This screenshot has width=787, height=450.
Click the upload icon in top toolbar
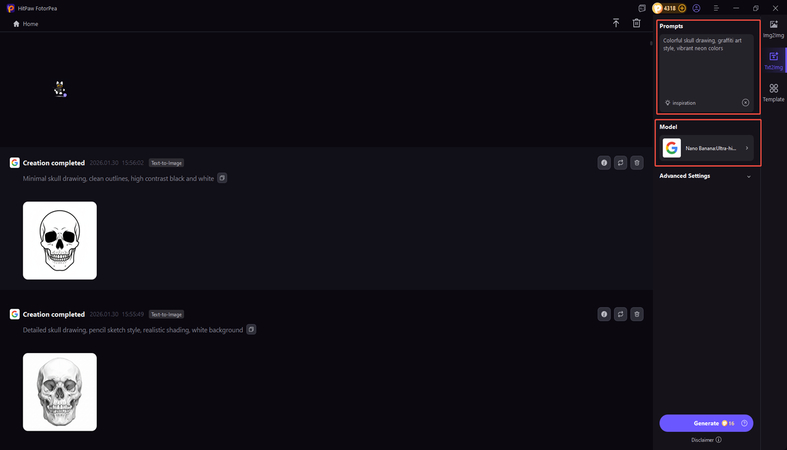click(616, 23)
